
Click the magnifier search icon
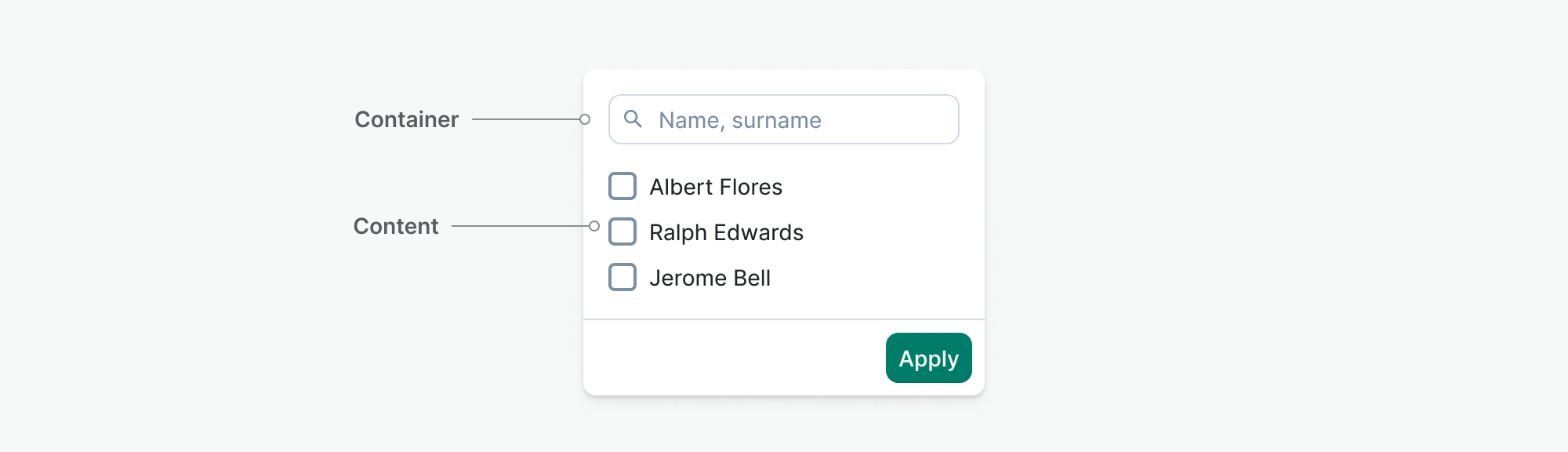click(x=633, y=119)
